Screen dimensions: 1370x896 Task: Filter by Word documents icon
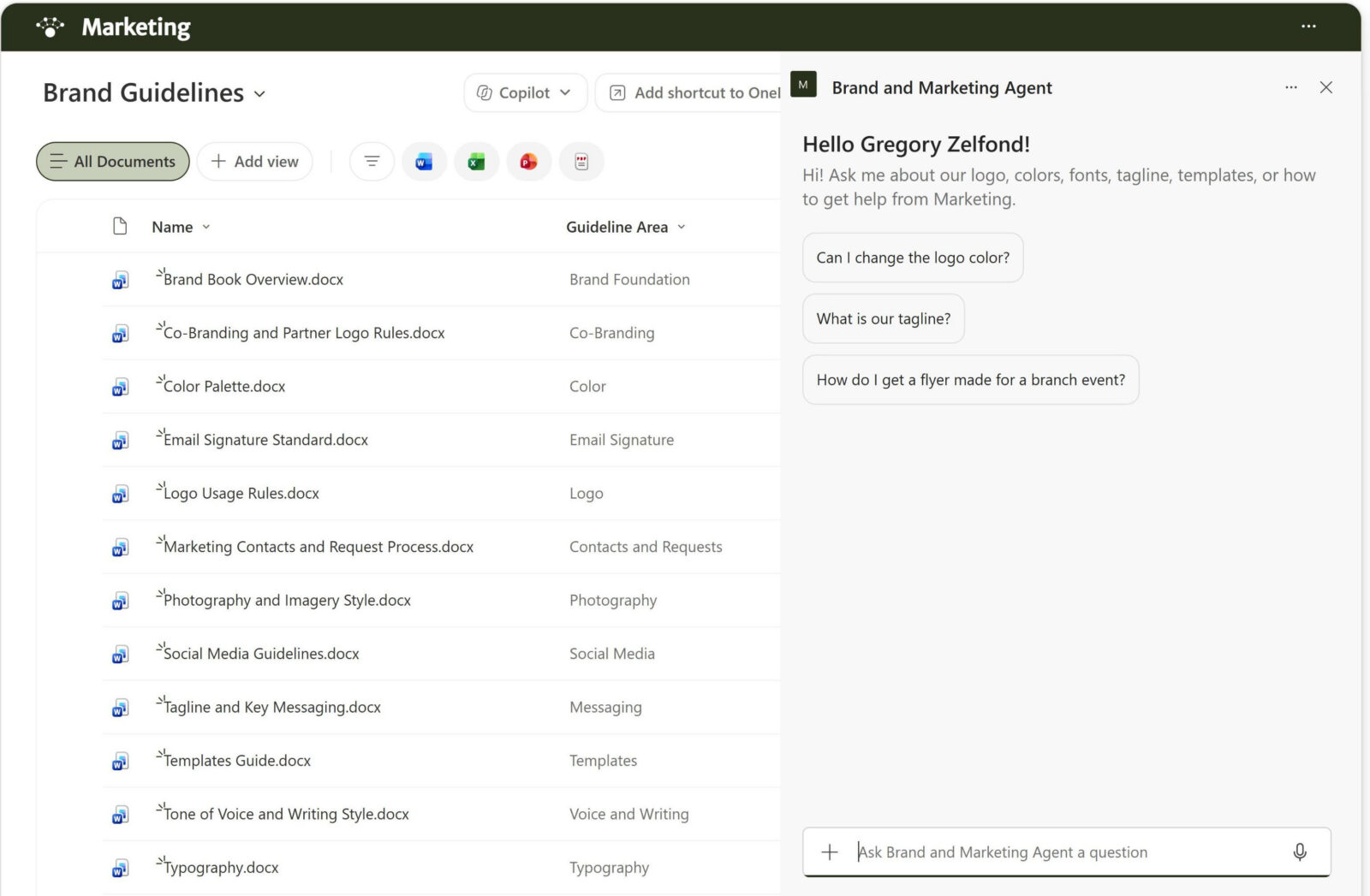tap(424, 162)
